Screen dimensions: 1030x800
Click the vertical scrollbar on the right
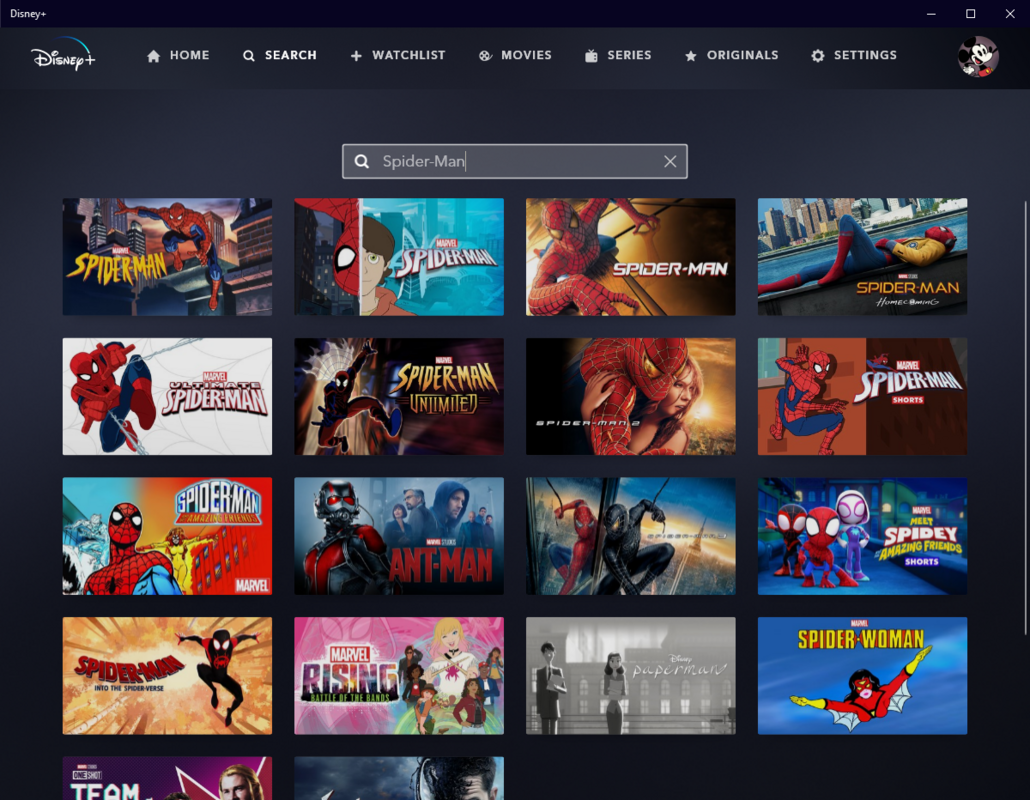pyautogui.click(x=1024, y=420)
